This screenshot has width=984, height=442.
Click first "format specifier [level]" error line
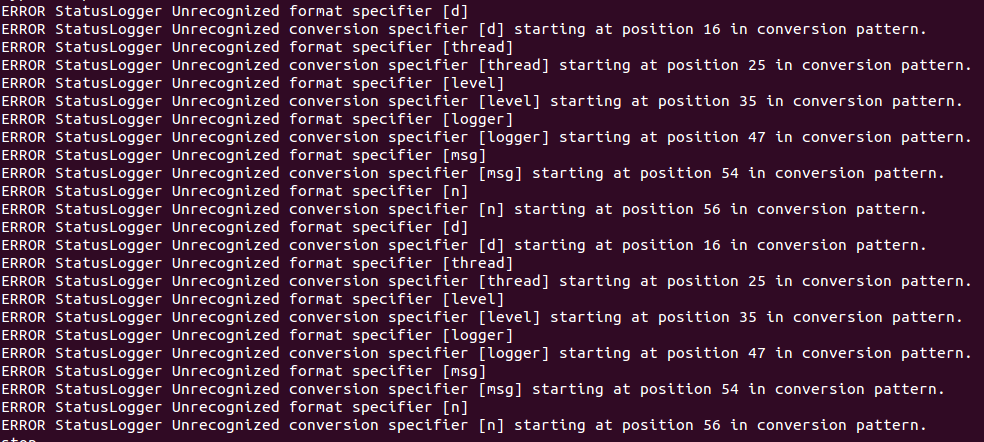coord(252,83)
